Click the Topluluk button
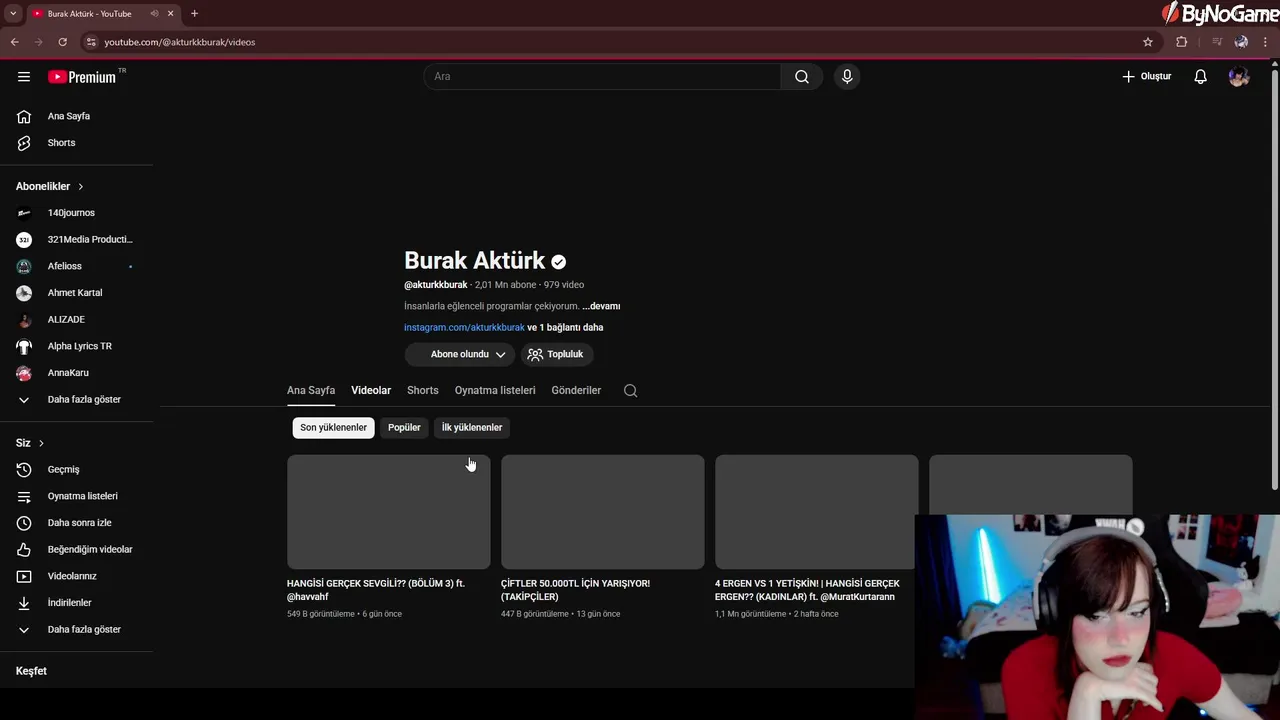The height and width of the screenshot is (720, 1280). click(x=557, y=354)
